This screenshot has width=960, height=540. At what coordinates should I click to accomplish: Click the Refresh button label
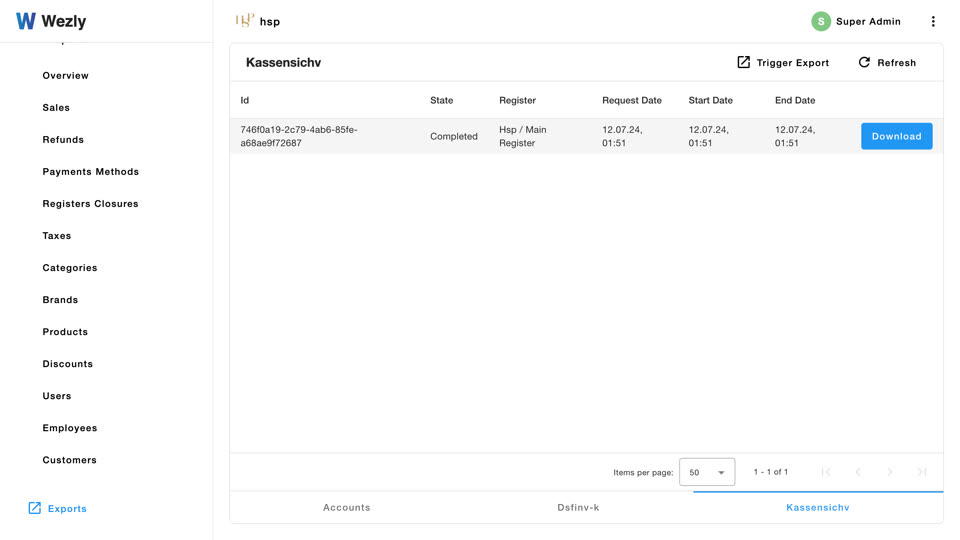coord(896,62)
